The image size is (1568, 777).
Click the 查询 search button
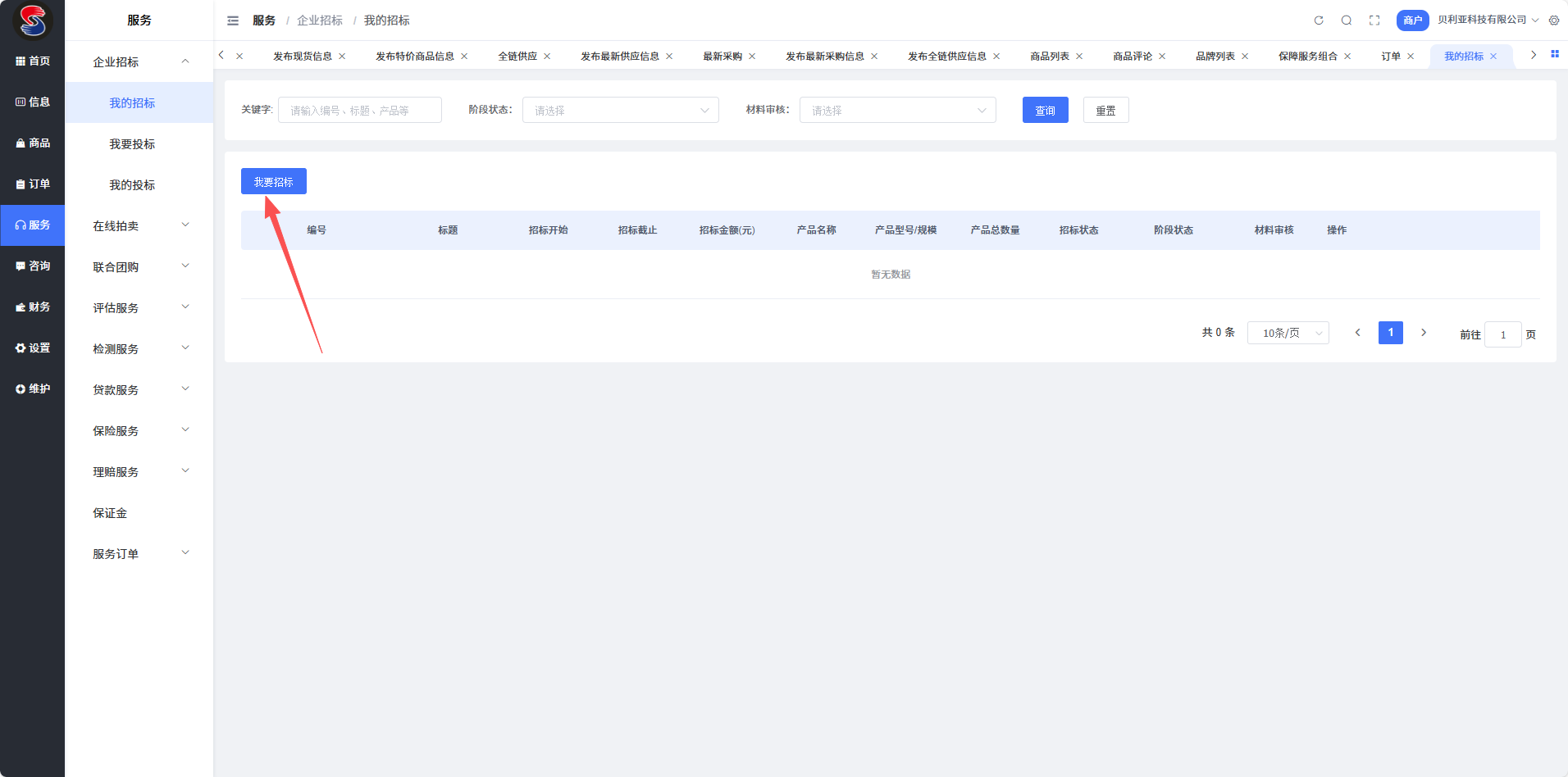point(1045,111)
